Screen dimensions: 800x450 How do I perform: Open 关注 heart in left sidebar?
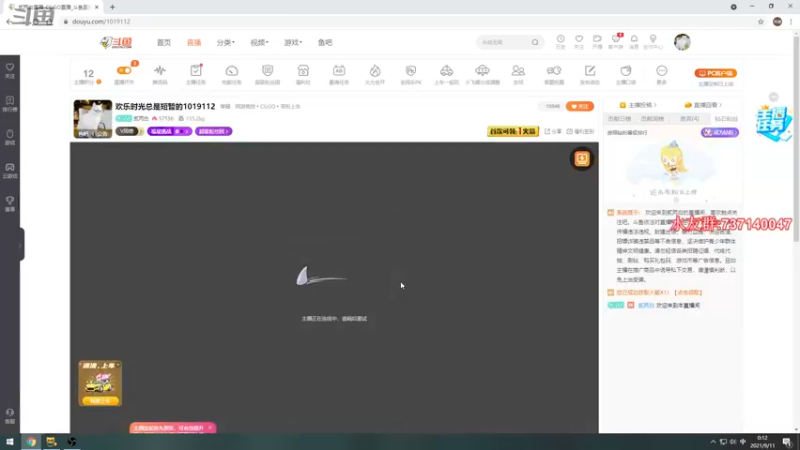10,71
